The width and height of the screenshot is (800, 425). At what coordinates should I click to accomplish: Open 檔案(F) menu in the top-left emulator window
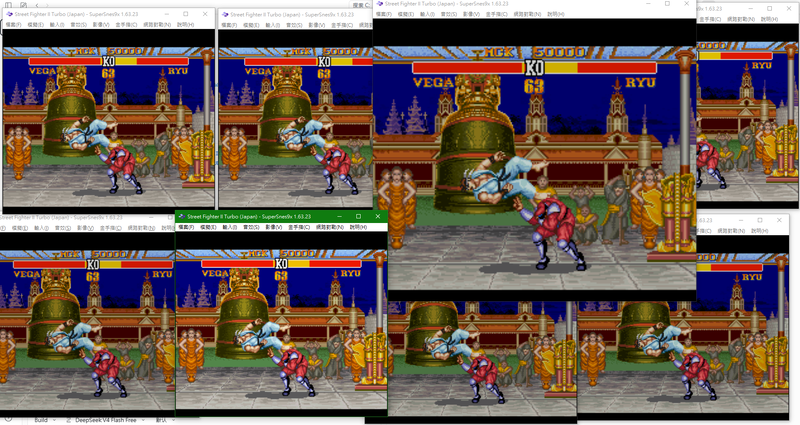point(13,24)
